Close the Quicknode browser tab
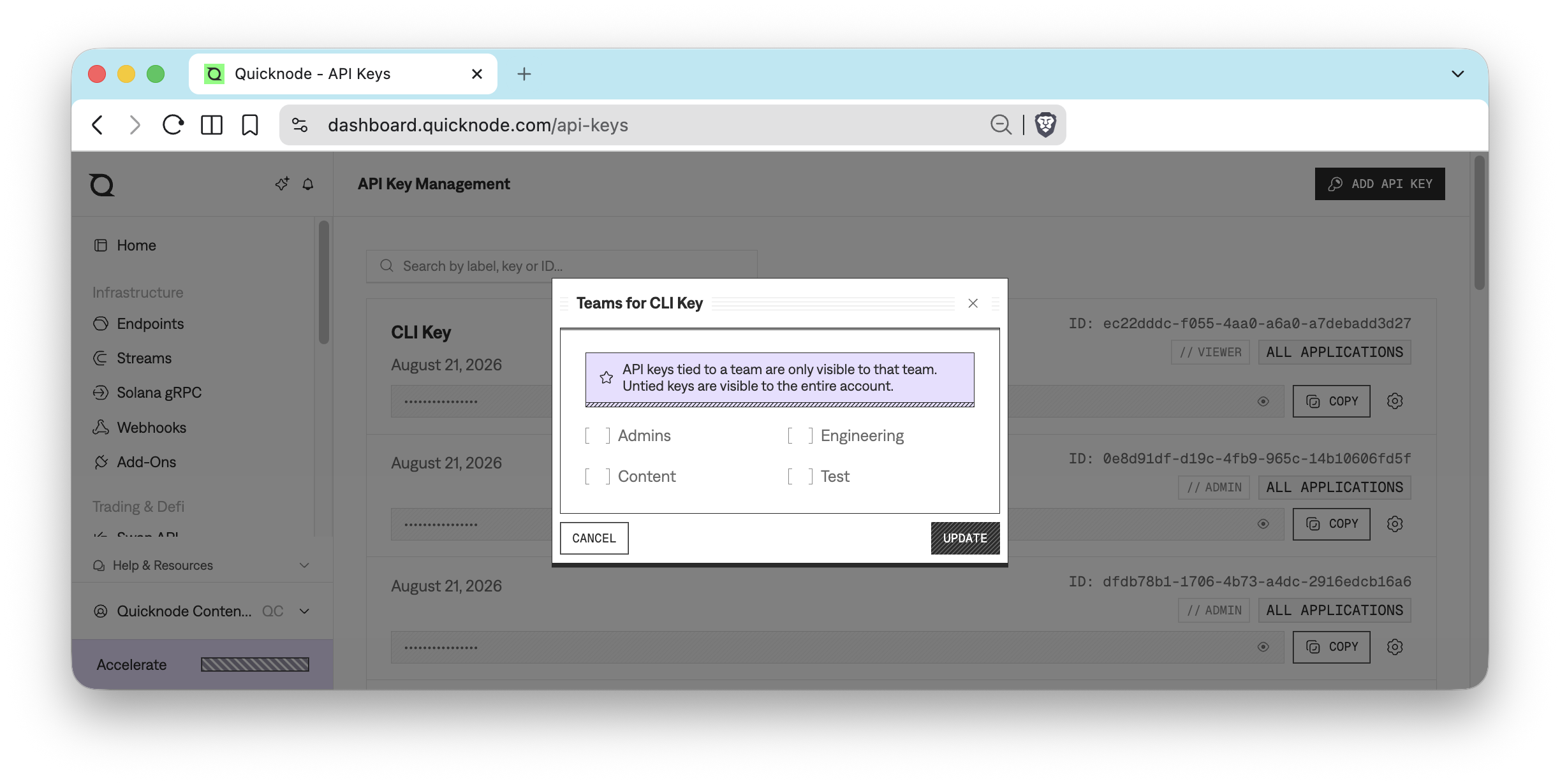 point(476,74)
